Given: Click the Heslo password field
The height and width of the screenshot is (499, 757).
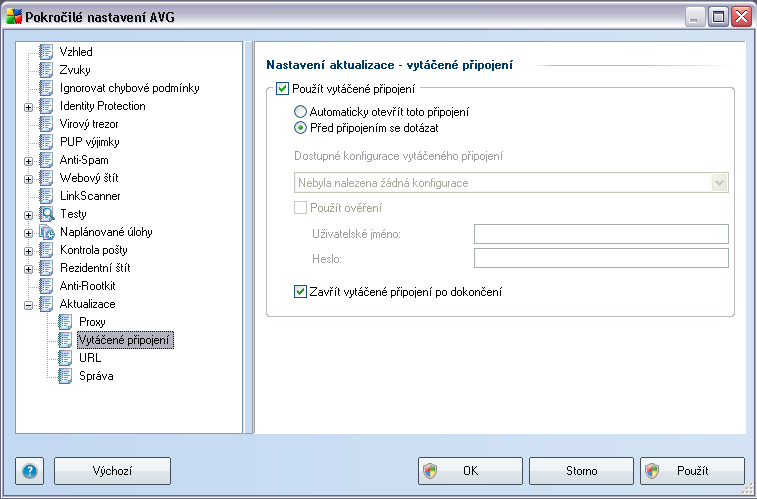Looking at the screenshot, I should (x=601, y=258).
